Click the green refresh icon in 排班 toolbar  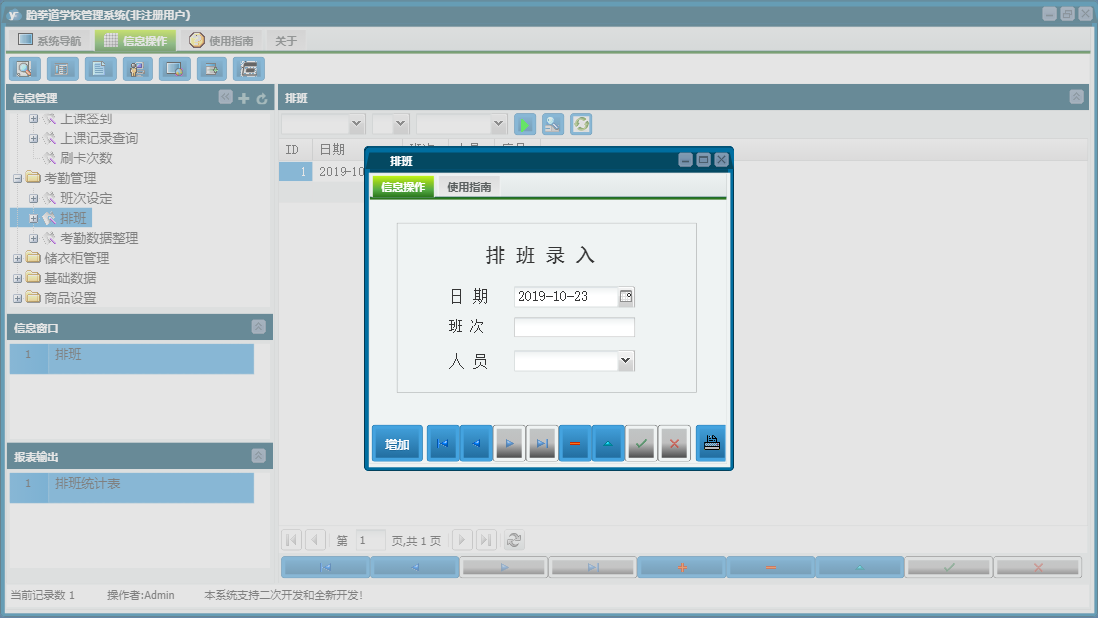point(581,125)
